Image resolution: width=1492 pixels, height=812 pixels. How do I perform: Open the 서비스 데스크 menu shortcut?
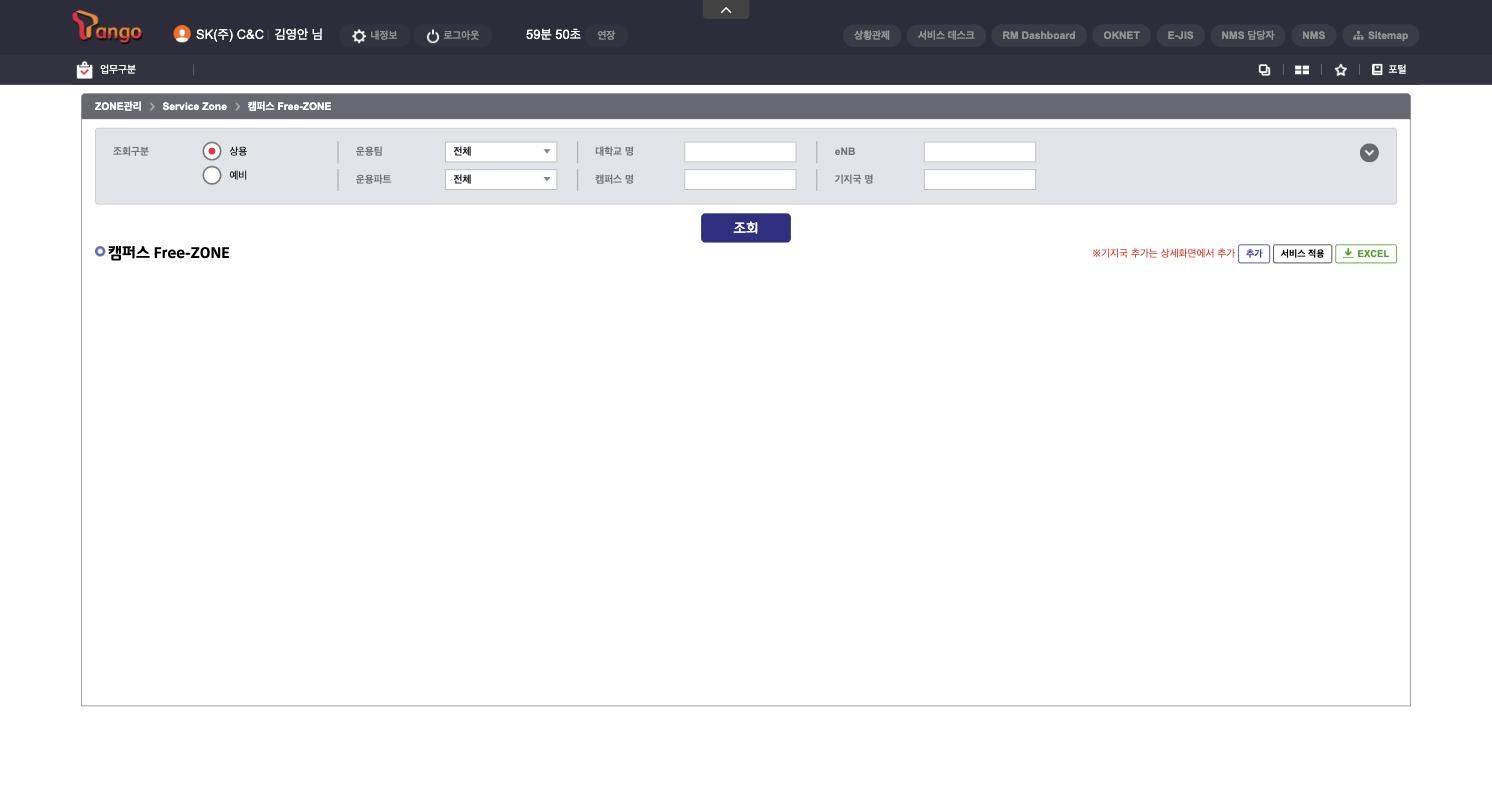tap(946, 36)
